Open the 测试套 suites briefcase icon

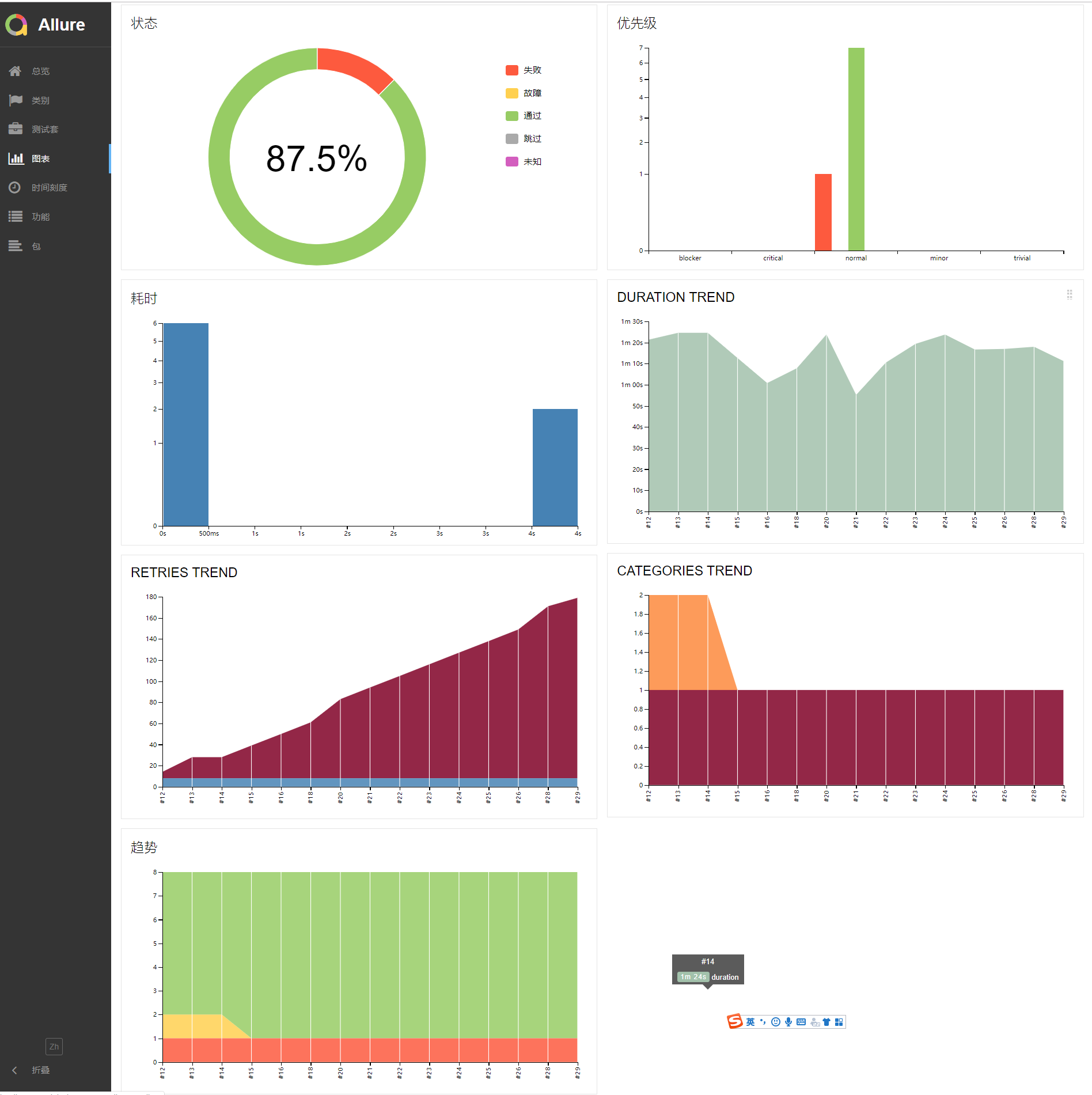(x=16, y=129)
